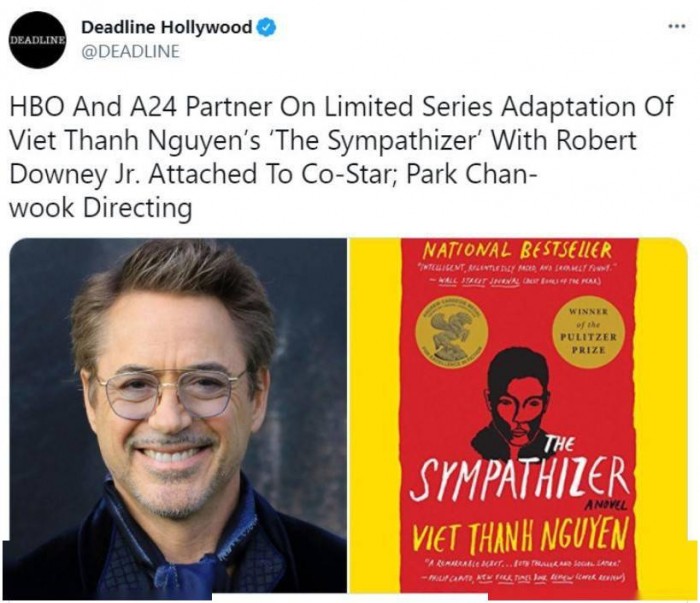Click the Viet Thanh Nguyen author name on the cover
The height and width of the screenshot is (603, 700).
520,534
